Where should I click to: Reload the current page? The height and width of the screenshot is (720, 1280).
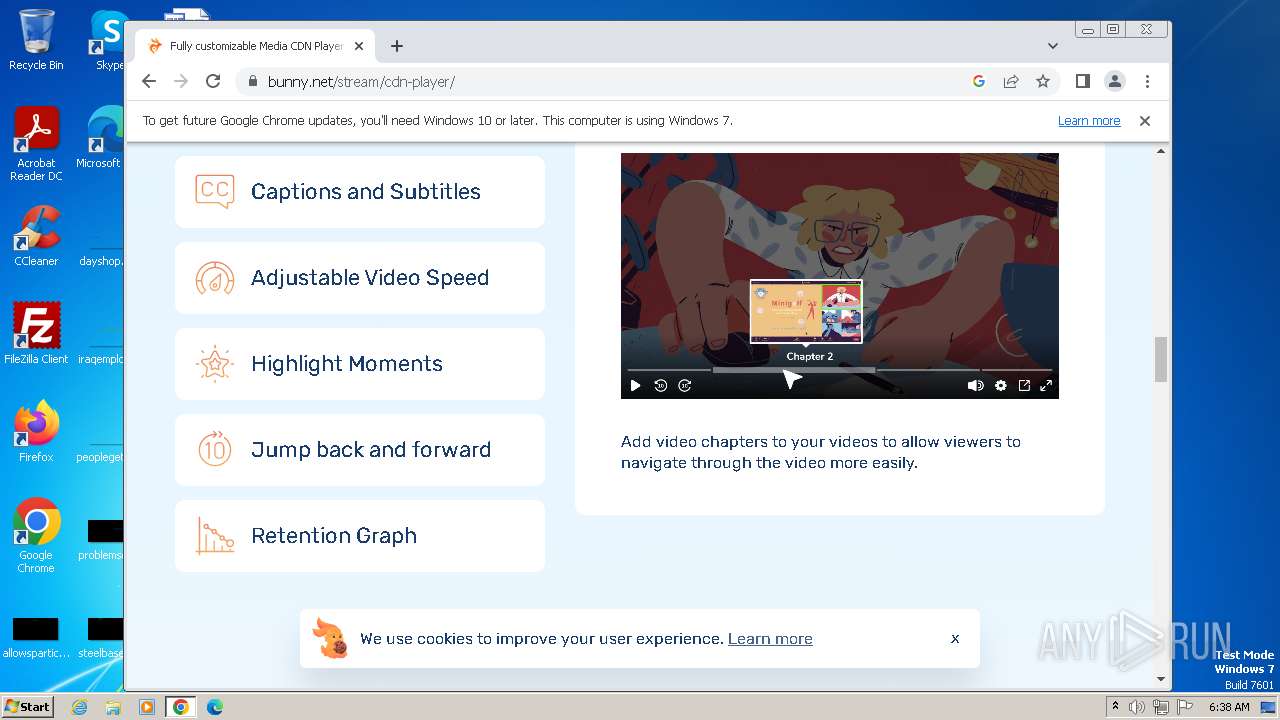pyautogui.click(x=213, y=82)
